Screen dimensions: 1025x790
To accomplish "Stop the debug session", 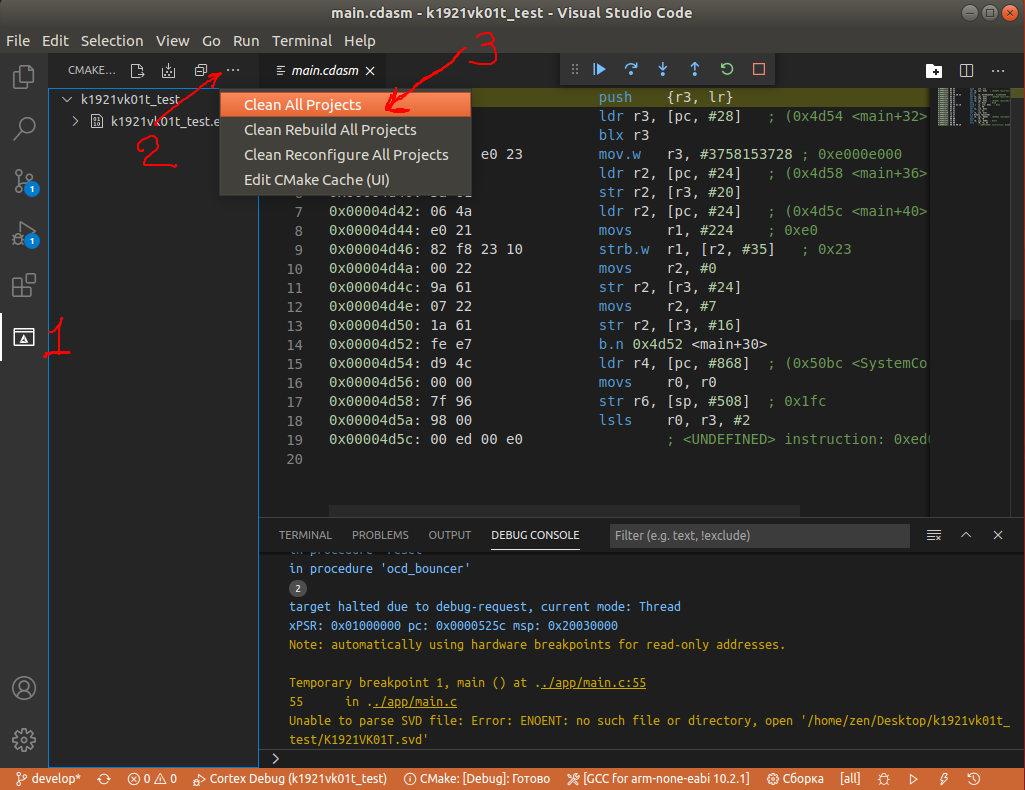I will tap(759, 69).
